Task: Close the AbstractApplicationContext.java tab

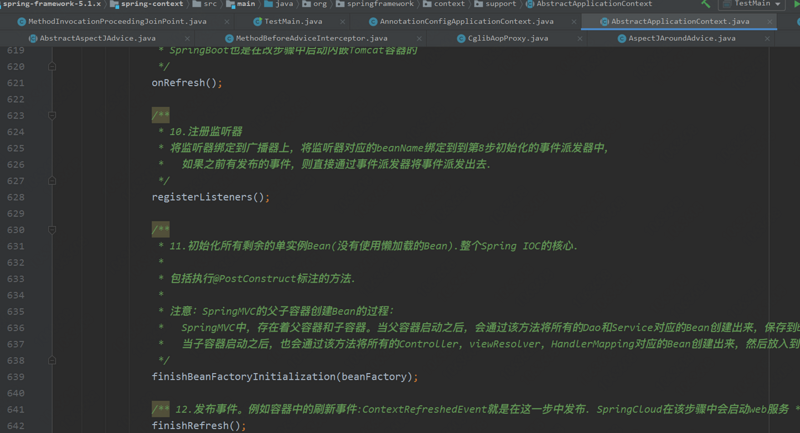Action: [770, 22]
